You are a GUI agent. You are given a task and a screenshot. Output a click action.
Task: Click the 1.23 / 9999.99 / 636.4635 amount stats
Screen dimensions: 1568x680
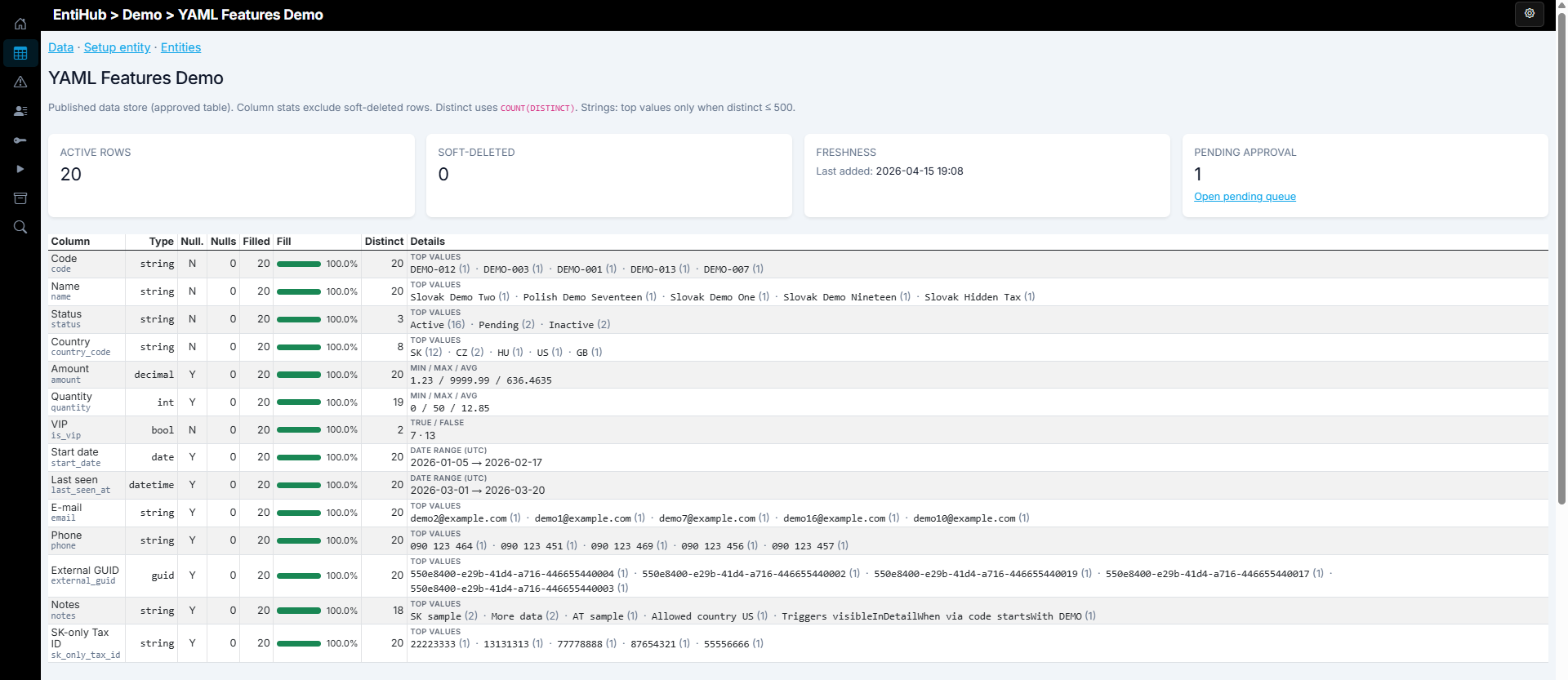(481, 380)
